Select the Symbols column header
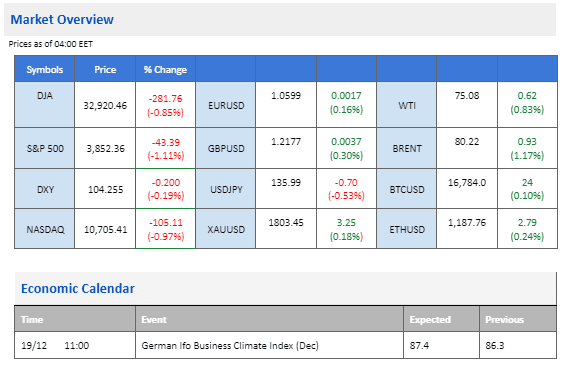The width and height of the screenshot is (571, 375). [44, 69]
